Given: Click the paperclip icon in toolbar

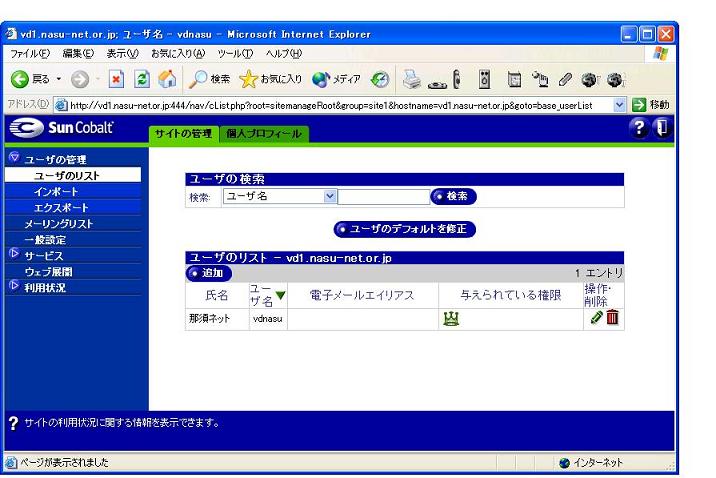Looking at the screenshot, I should pyautogui.click(x=565, y=79).
